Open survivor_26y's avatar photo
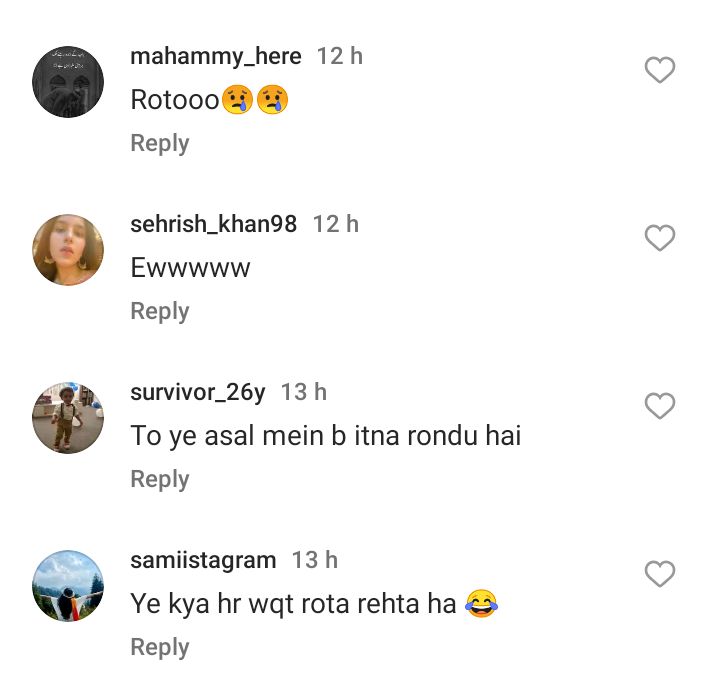 pos(68,418)
